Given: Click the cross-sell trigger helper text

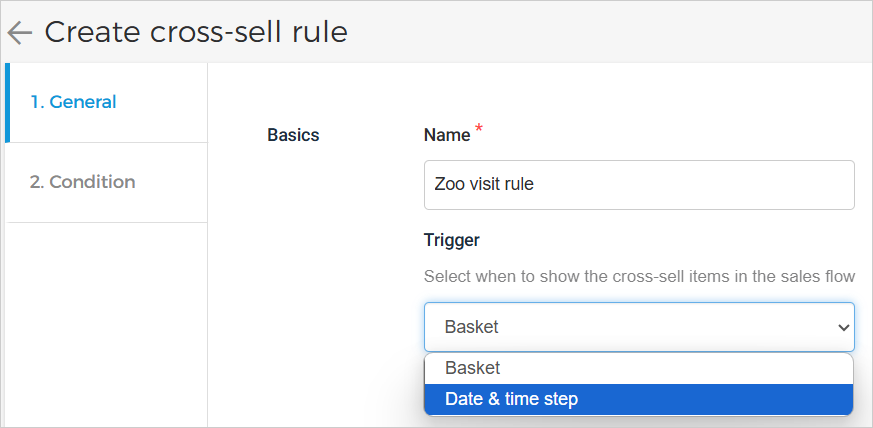Looking at the screenshot, I should 639,276.
